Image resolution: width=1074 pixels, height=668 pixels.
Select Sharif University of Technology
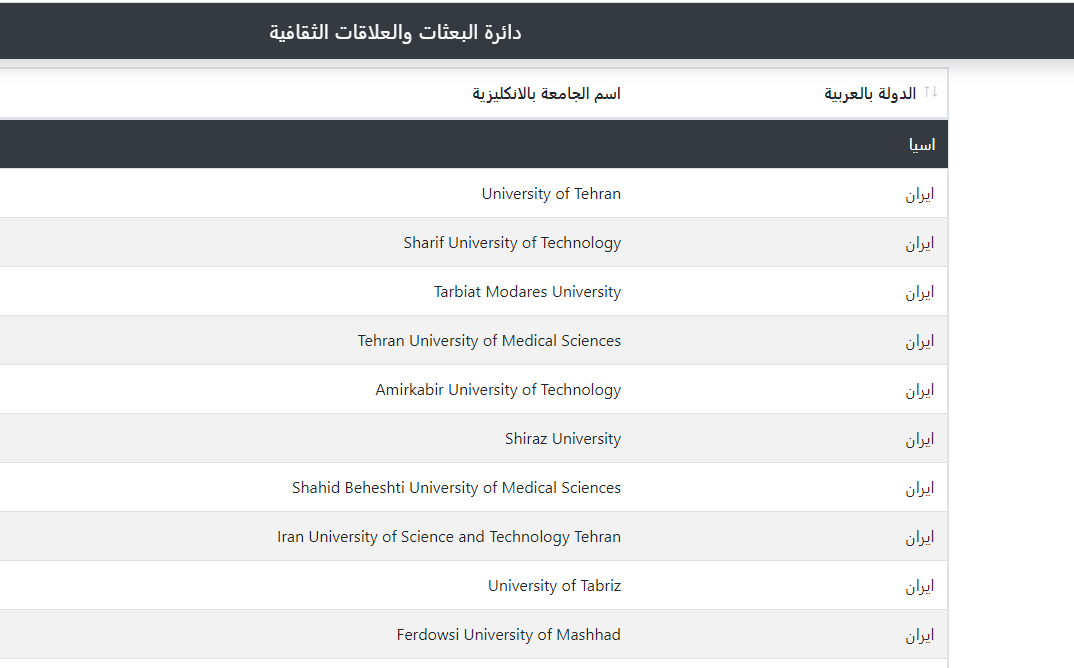tap(512, 243)
